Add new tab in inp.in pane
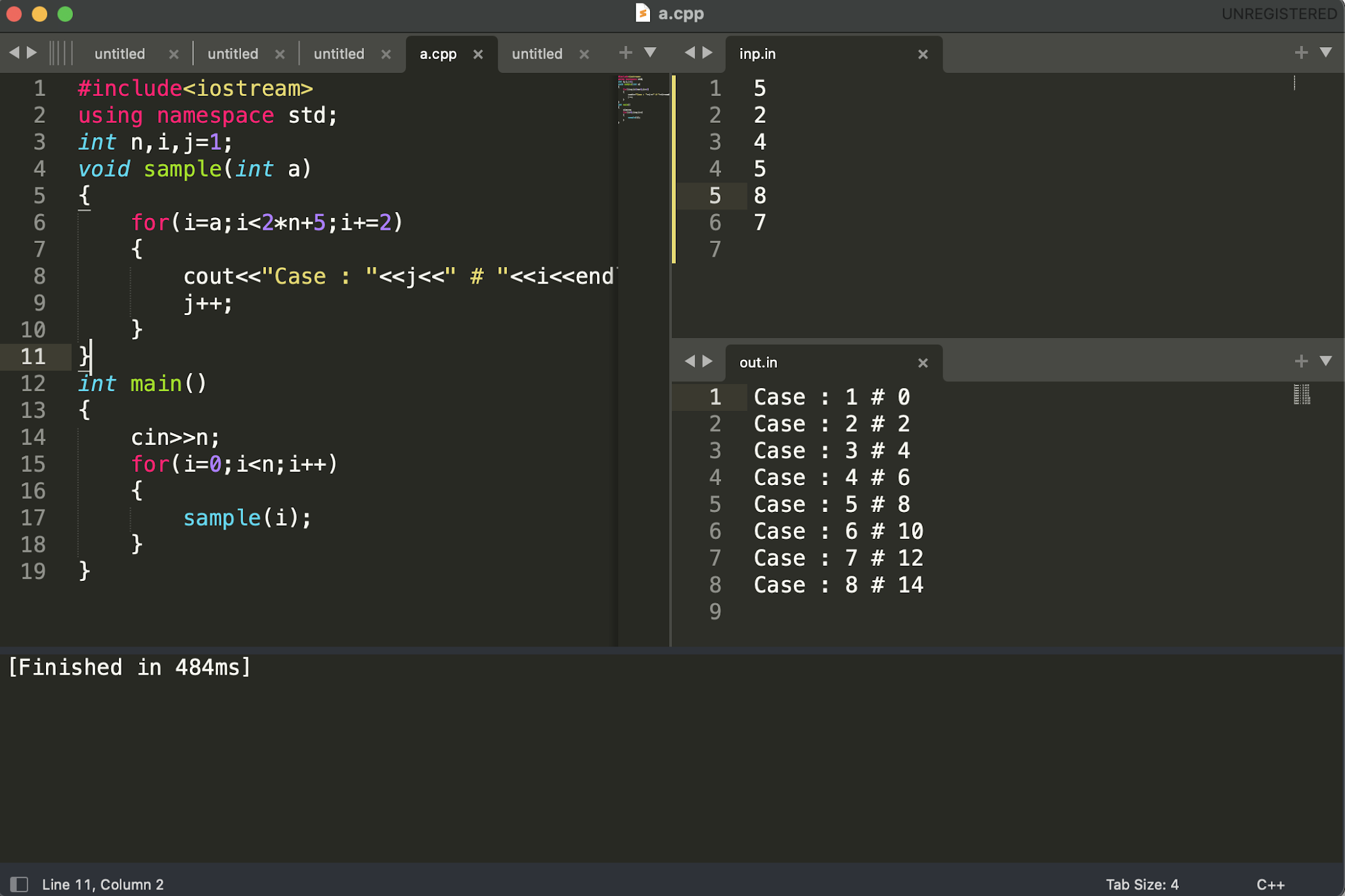Image resolution: width=1345 pixels, height=896 pixels. [x=1301, y=53]
